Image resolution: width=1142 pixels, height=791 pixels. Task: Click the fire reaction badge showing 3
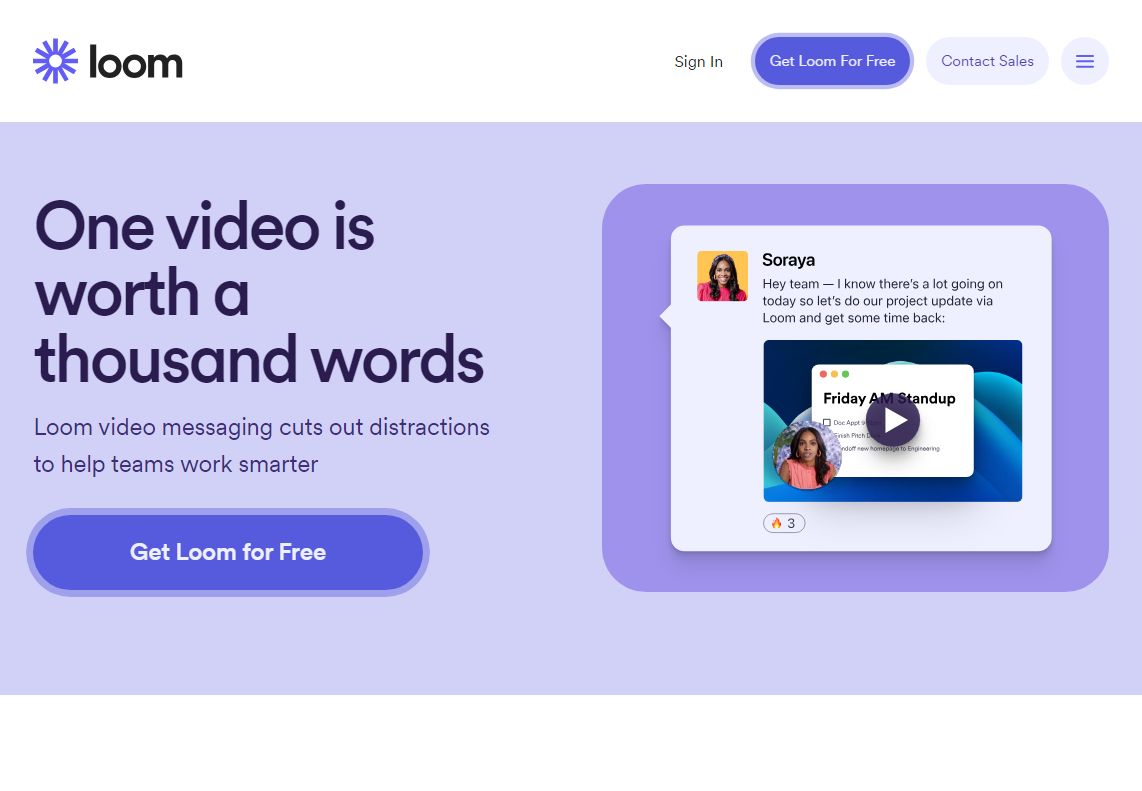784,523
